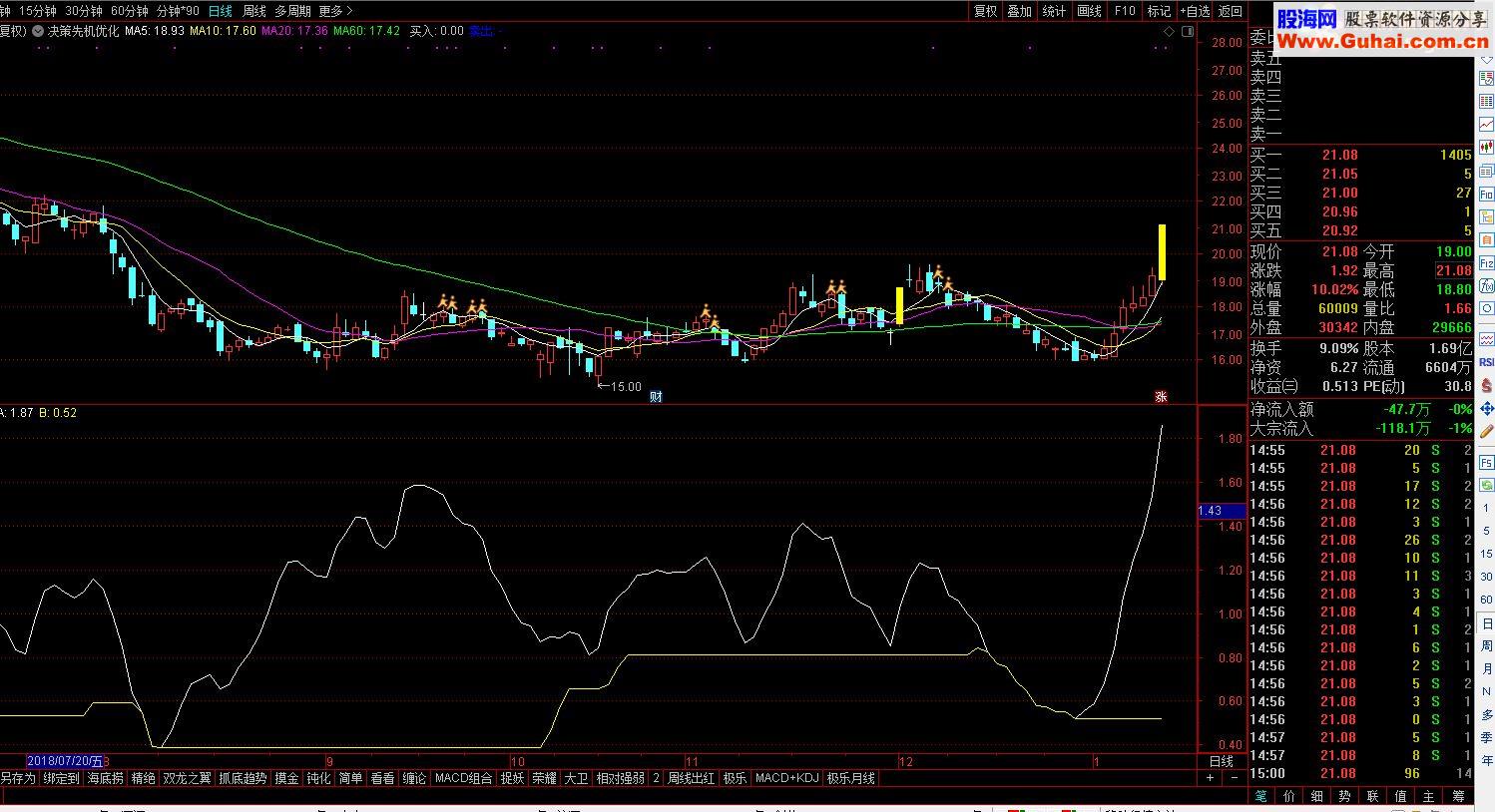The image size is (1495, 812).
Task: Click the F10 sidebar icon
Action: [x=1486, y=195]
